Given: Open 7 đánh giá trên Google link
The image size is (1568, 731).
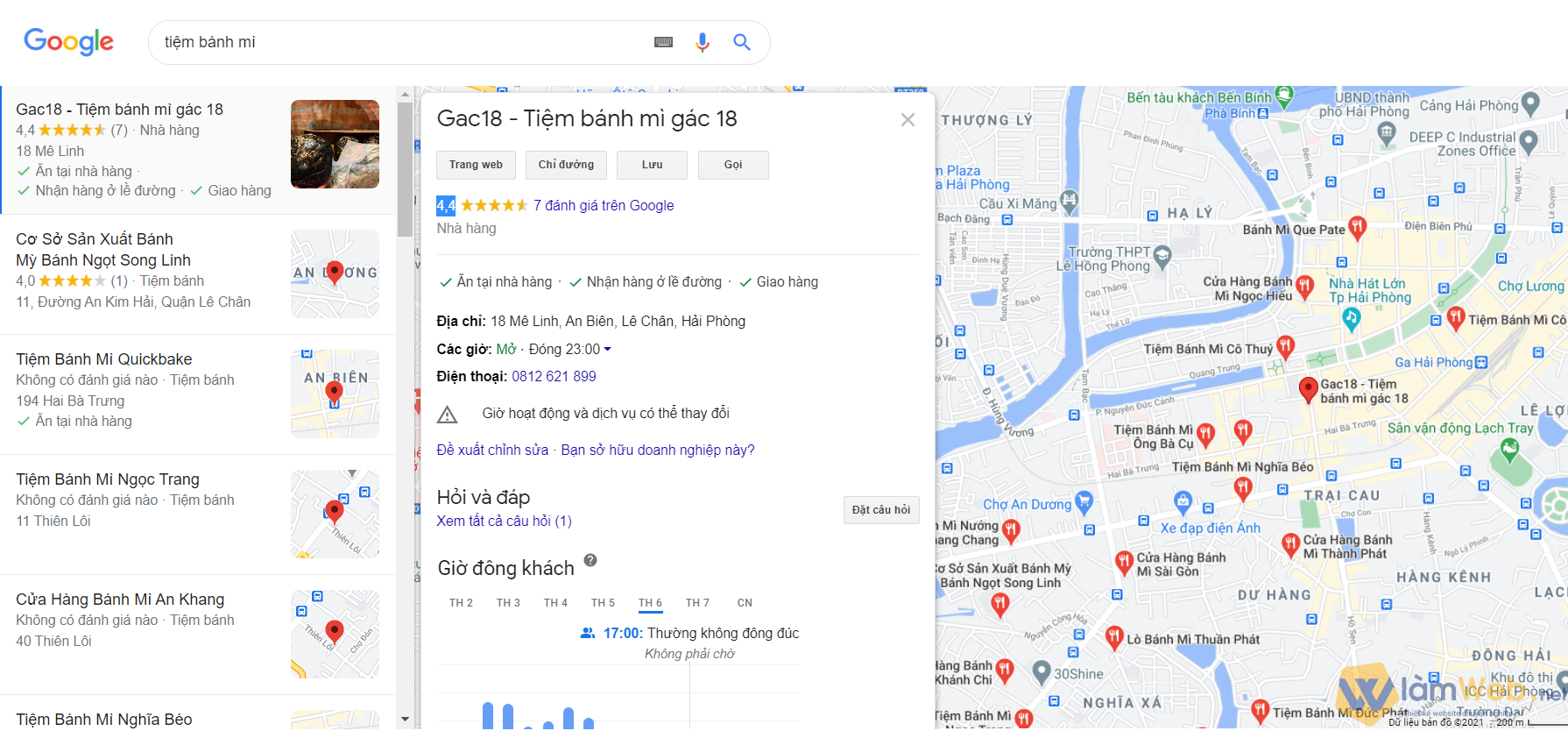Looking at the screenshot, I should [x=604, y=205].
